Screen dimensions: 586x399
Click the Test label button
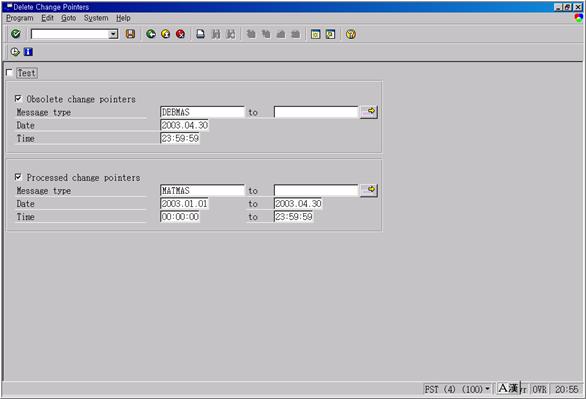27,73
